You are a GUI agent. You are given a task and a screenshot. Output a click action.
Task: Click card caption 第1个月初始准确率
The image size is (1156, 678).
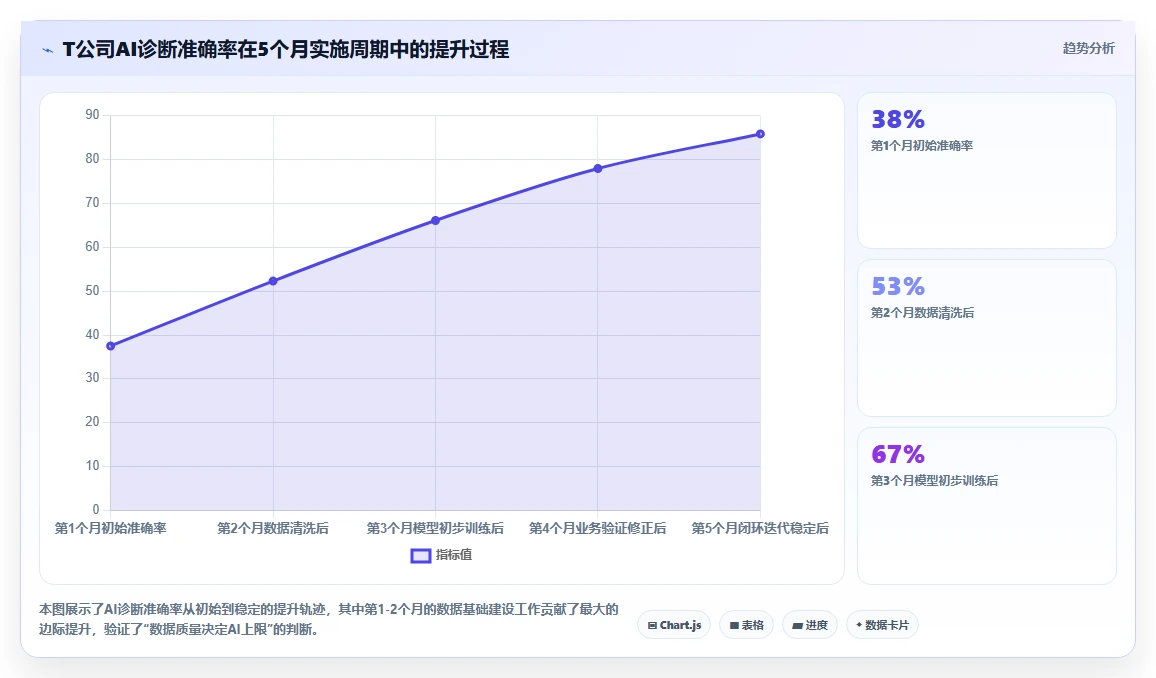[922, 146]
